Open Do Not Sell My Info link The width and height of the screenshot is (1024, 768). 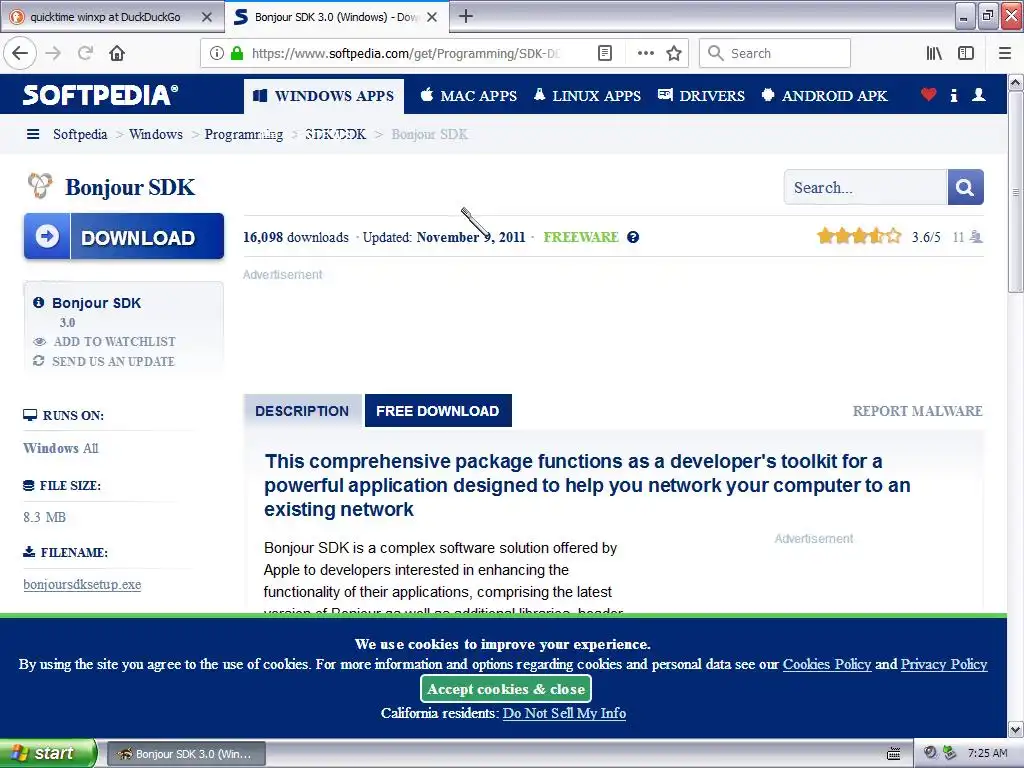(564, 713)
